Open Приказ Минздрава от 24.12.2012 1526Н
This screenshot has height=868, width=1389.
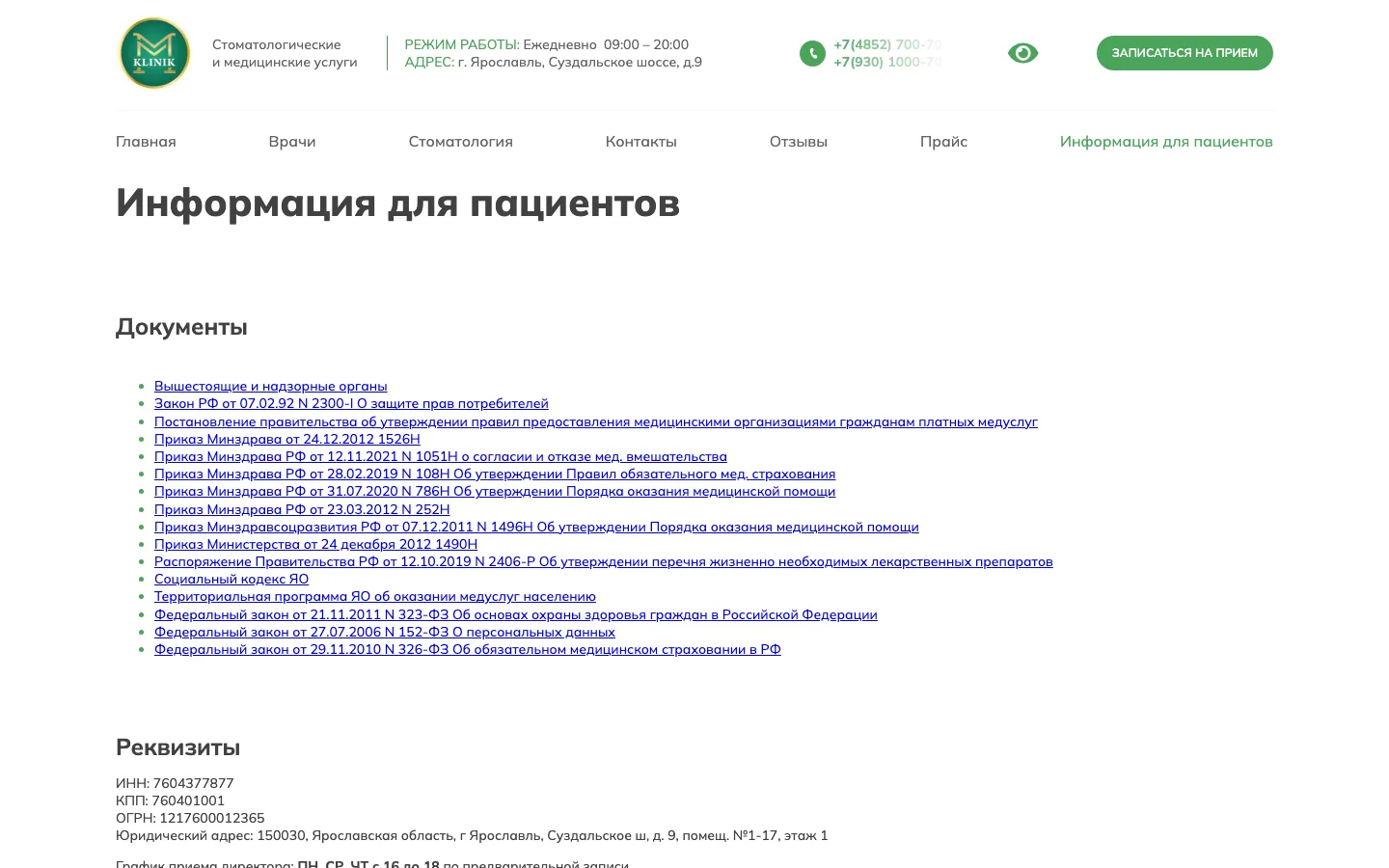pos(287,439)
